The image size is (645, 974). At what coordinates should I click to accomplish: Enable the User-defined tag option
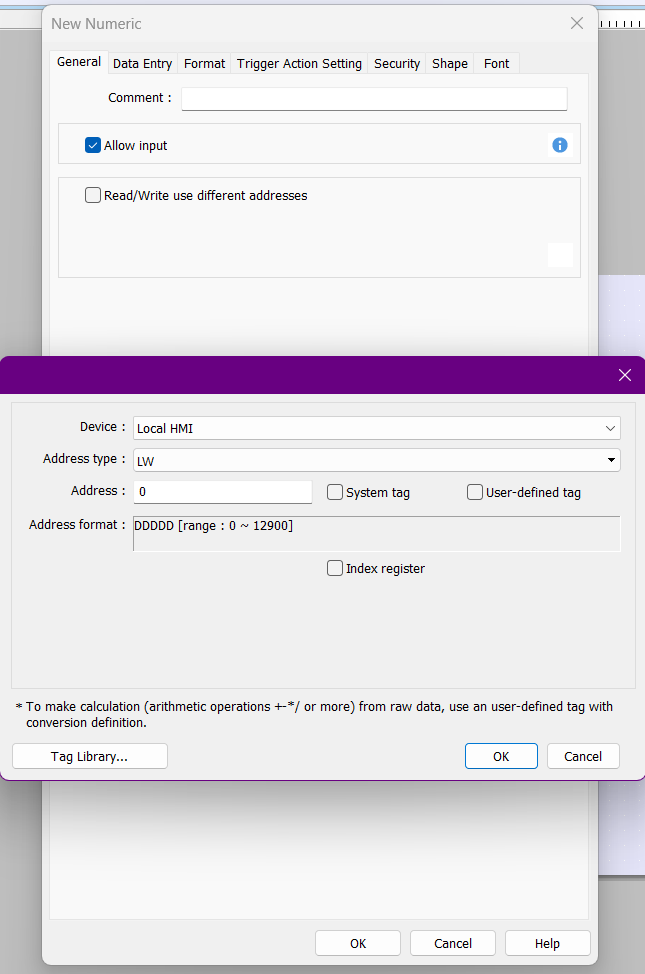475,492
